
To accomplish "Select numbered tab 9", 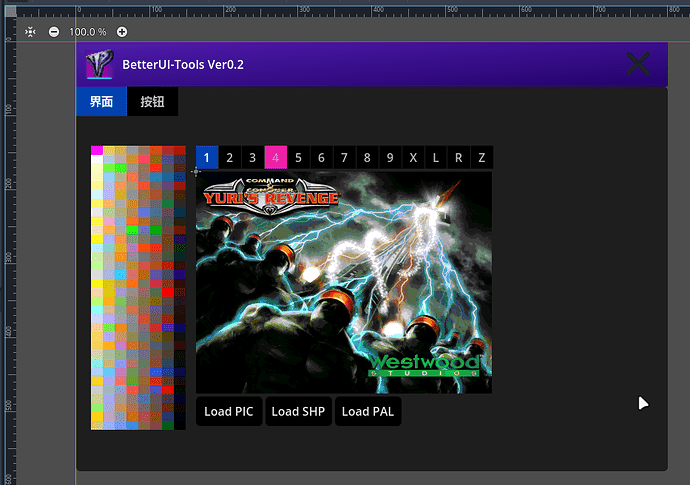I will 390,158.
